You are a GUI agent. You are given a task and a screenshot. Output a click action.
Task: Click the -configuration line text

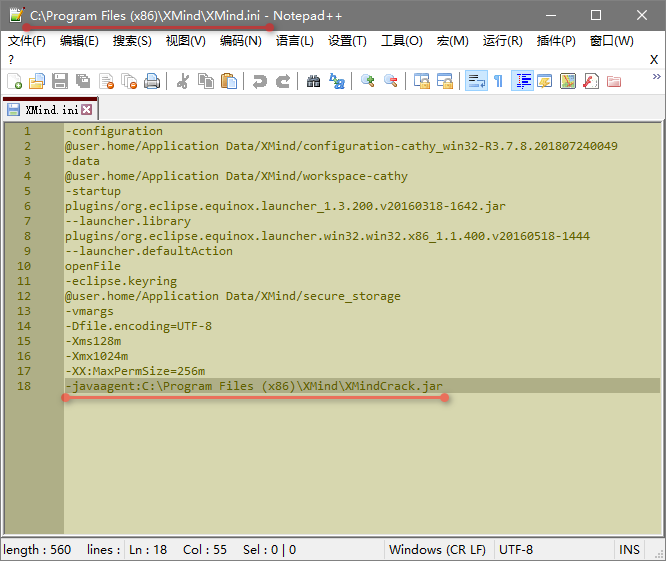pyautogui.click(x=114, y=131)
